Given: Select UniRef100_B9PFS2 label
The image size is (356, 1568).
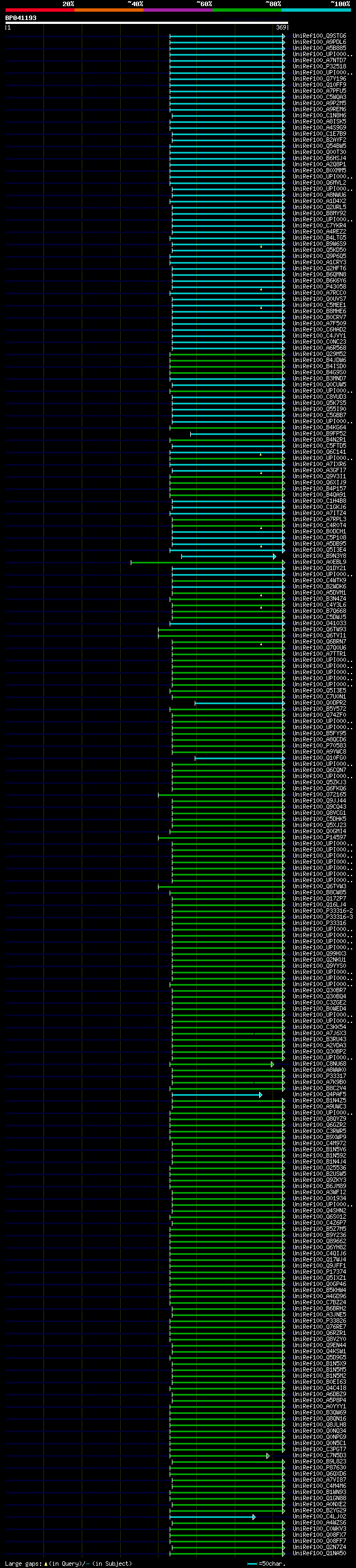Looking at the screenshot, I should tap(319, 433).
